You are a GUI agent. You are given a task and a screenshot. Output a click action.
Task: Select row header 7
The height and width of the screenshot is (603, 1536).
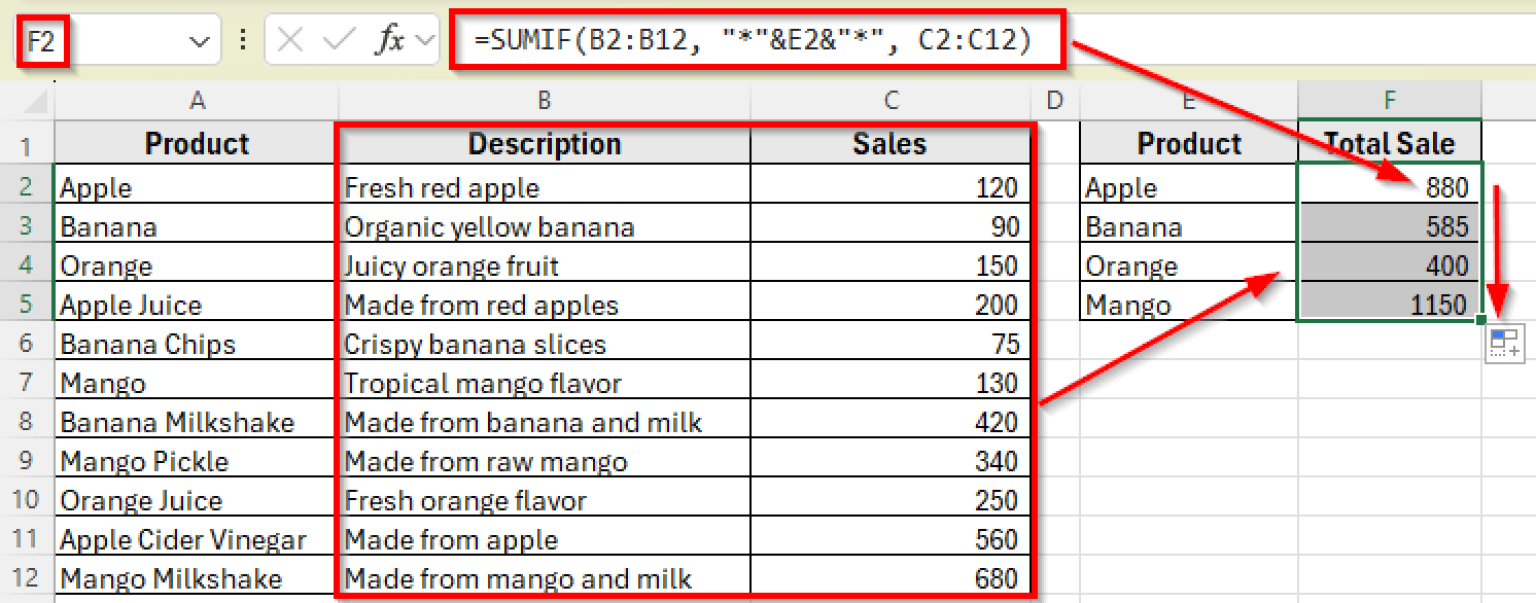pyautogui.click(x=27, y=382)
